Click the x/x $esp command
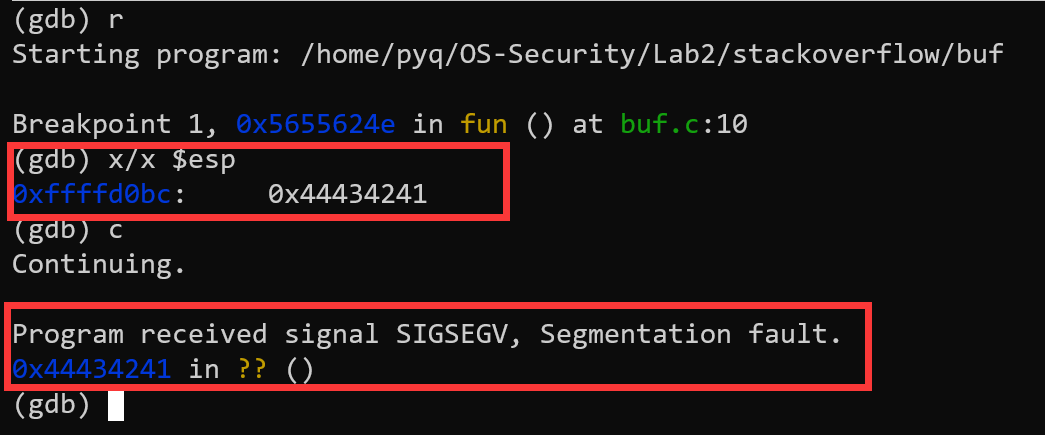Screen dimensions: 1045x435 (x=171, y=159)
